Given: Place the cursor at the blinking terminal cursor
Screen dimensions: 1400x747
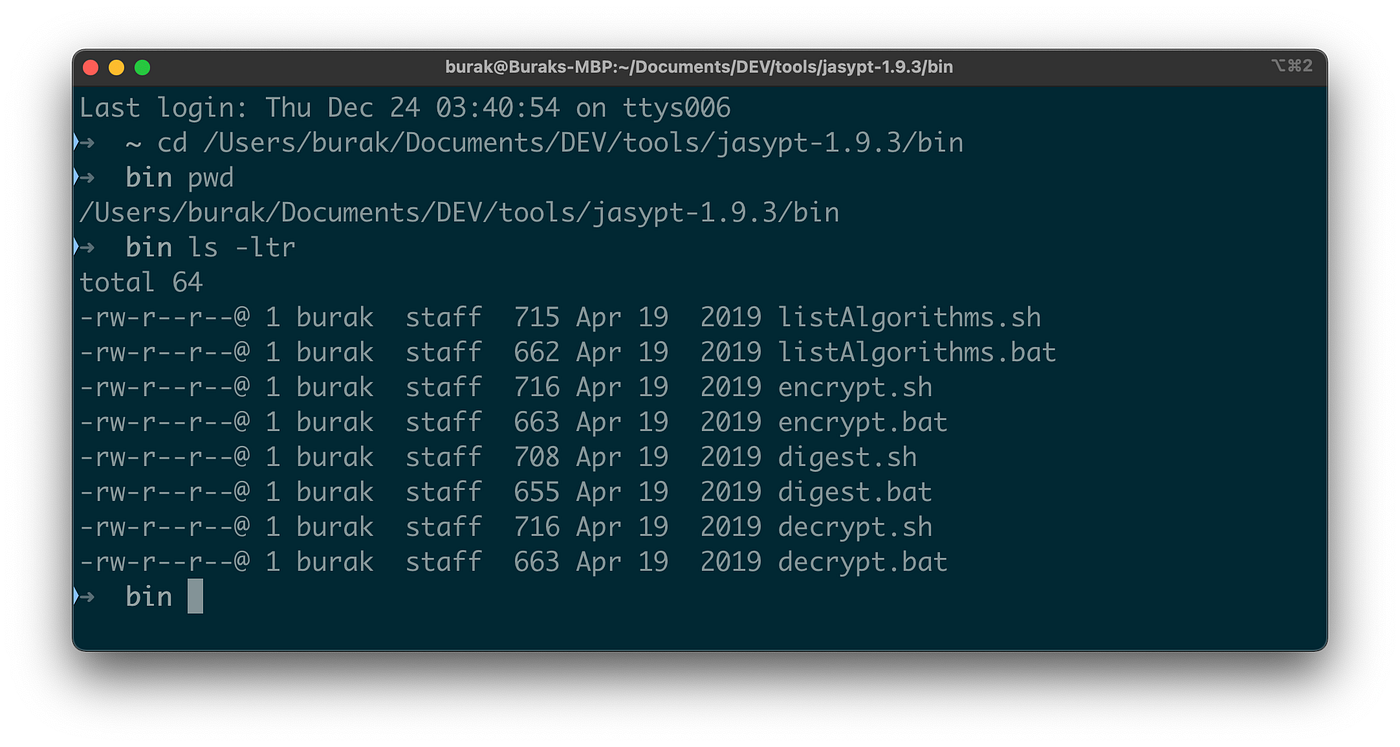Looking at the screenshot, I should [x=194, y=596].
